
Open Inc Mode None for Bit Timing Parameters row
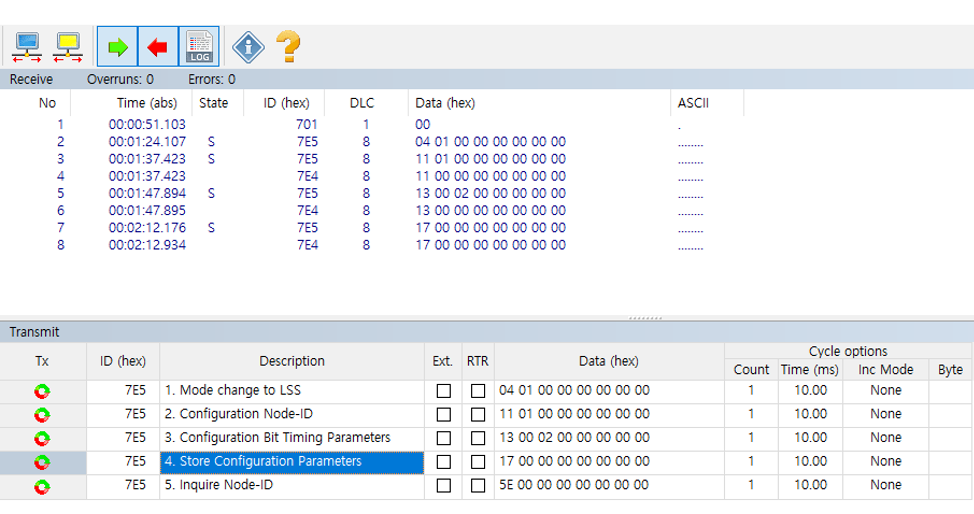pos(885,438)
